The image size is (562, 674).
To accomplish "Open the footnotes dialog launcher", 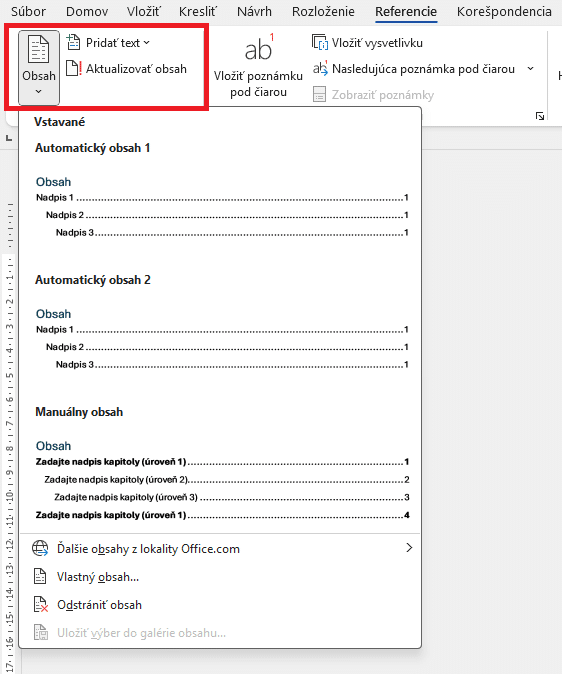I will pos(540,116).
